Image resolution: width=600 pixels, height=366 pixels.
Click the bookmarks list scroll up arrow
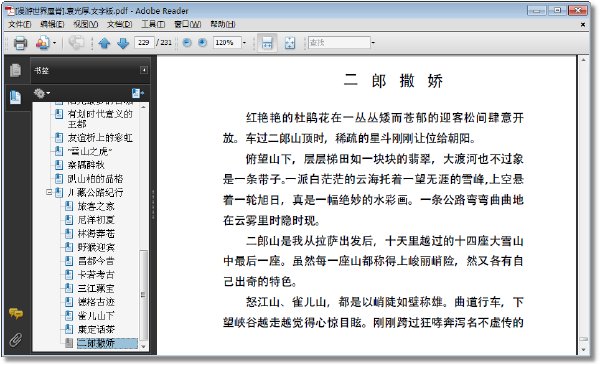click(143, 107)
